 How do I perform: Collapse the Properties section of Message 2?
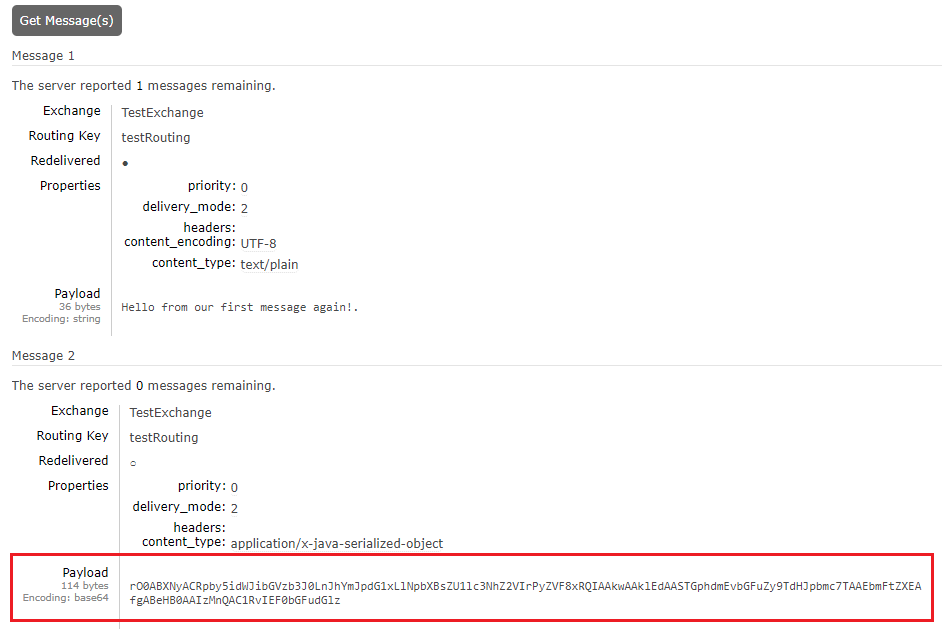click(x=78, y=485)
